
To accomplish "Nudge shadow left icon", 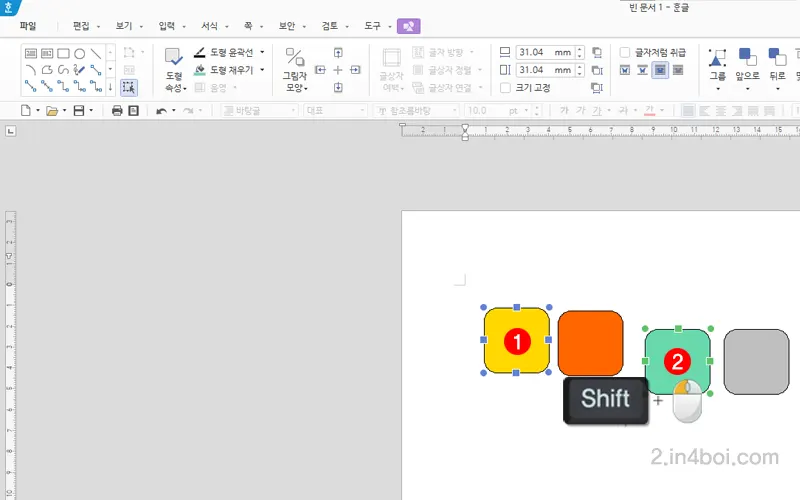I will pyautogui.click(x=320, y=70).
